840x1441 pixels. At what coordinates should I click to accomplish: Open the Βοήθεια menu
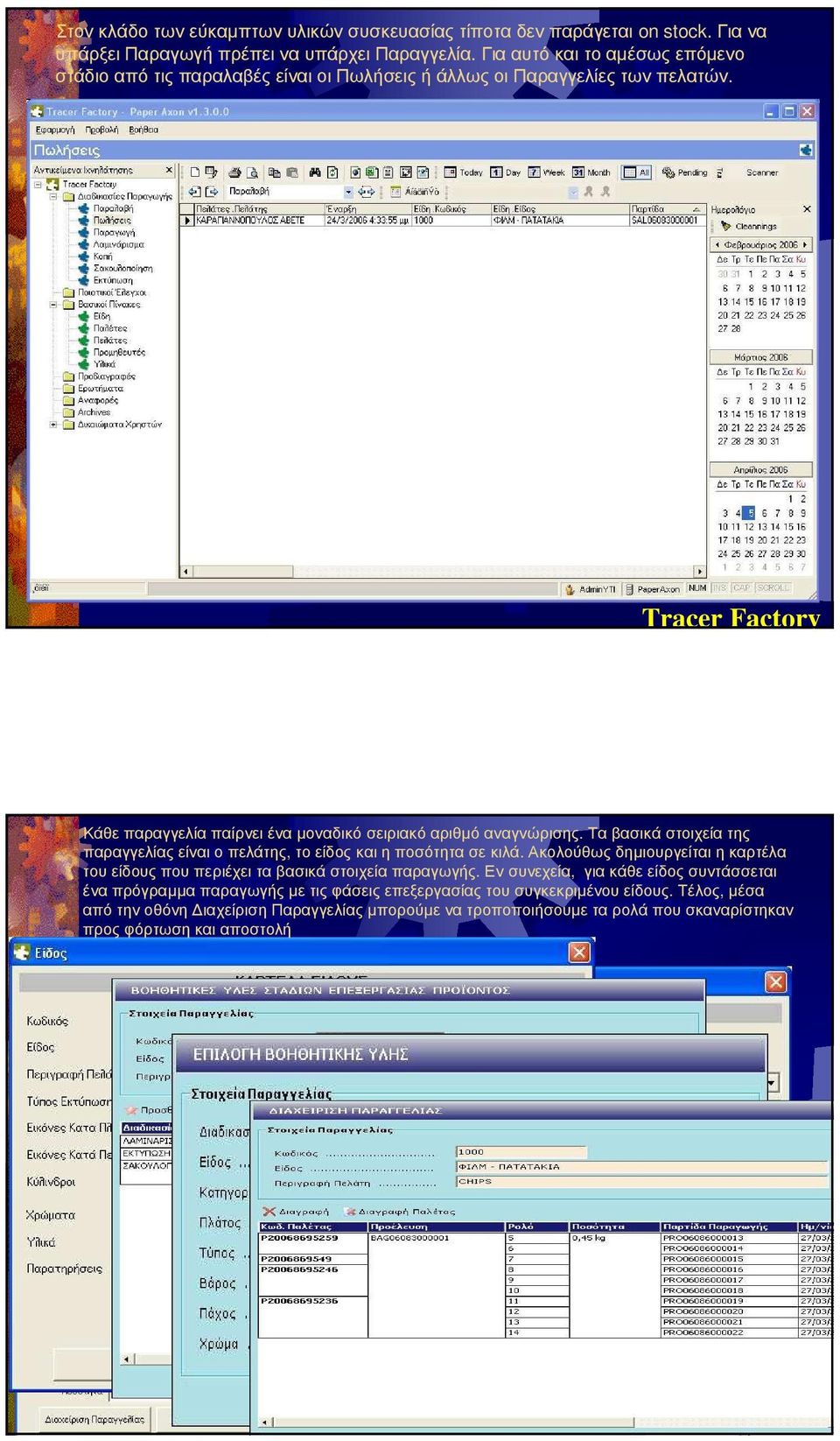pos(143,130)
